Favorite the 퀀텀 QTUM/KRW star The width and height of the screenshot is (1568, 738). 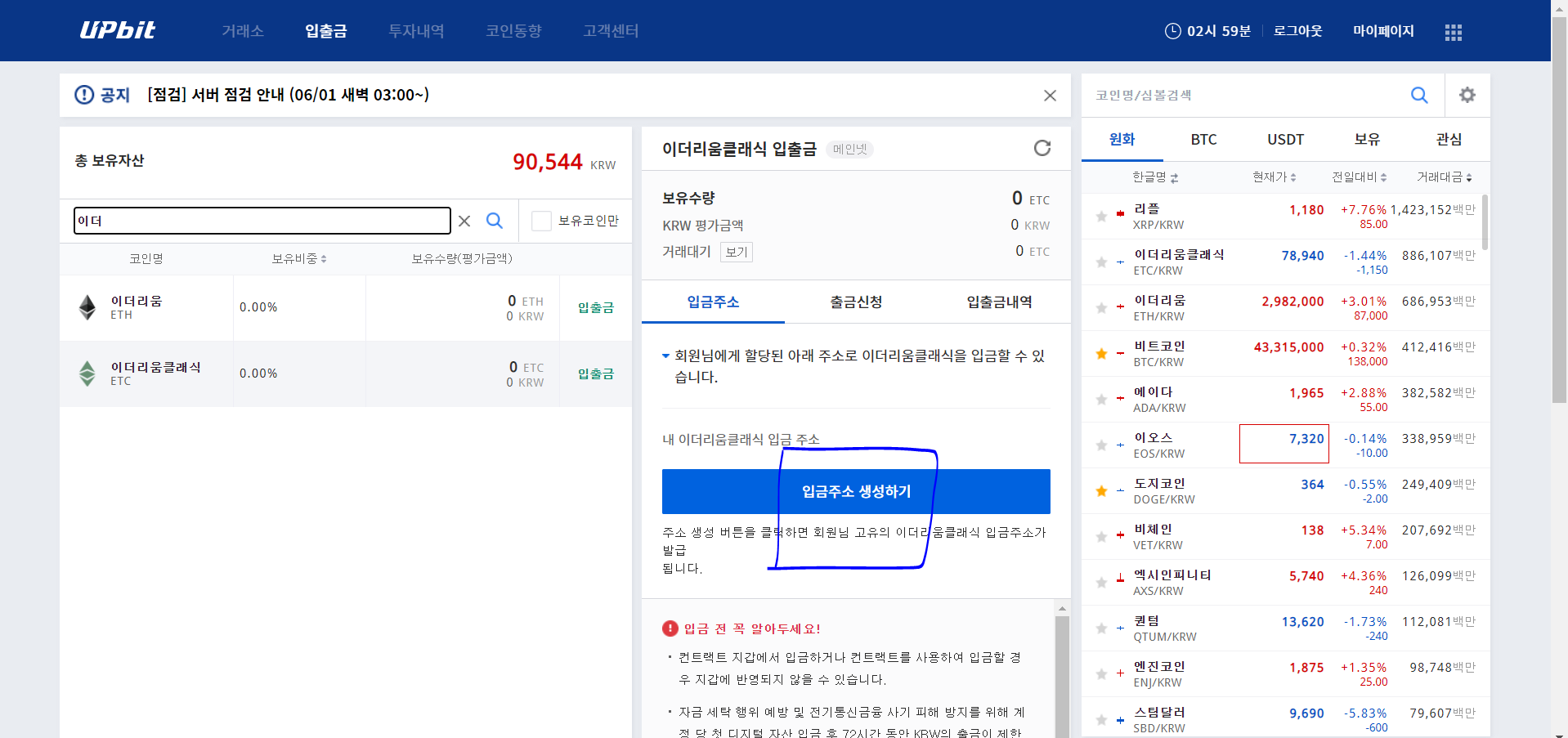pos(1101,628)
